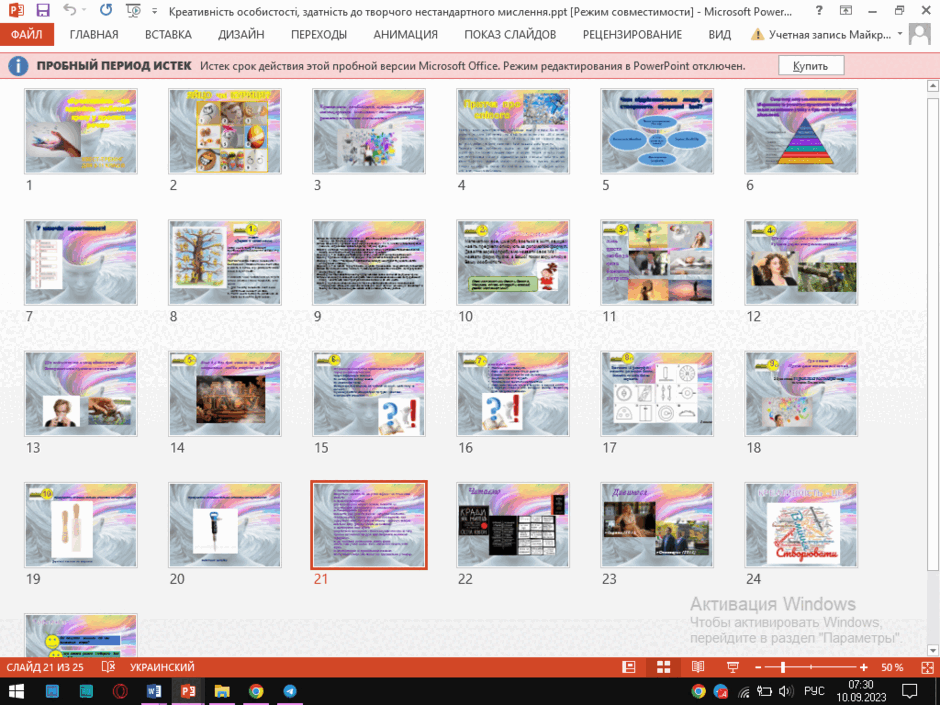The height and width of the screenshot is (705, 940).
Task: Click the Undo arrow icon
Action: click(70, 11)
